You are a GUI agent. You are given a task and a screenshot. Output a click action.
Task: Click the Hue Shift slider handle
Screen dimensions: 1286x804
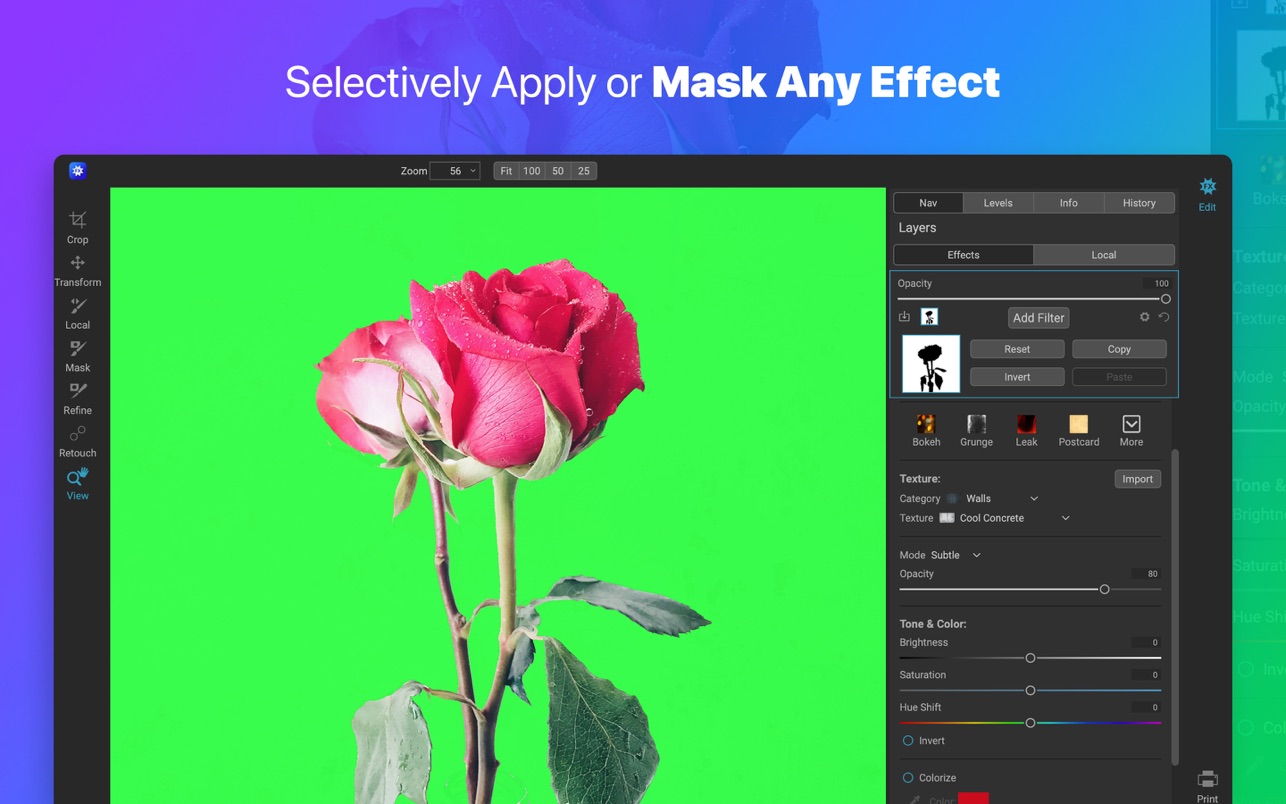tap(1030, 723)
